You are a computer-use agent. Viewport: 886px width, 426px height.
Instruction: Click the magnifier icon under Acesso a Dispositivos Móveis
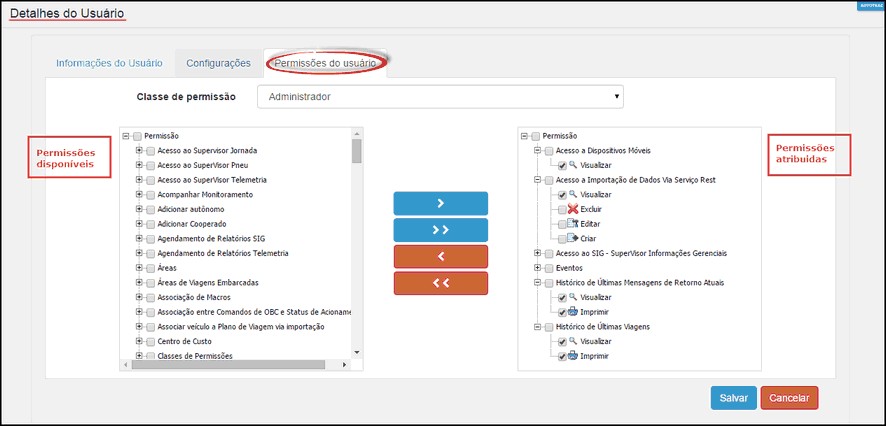coord(573,165)
